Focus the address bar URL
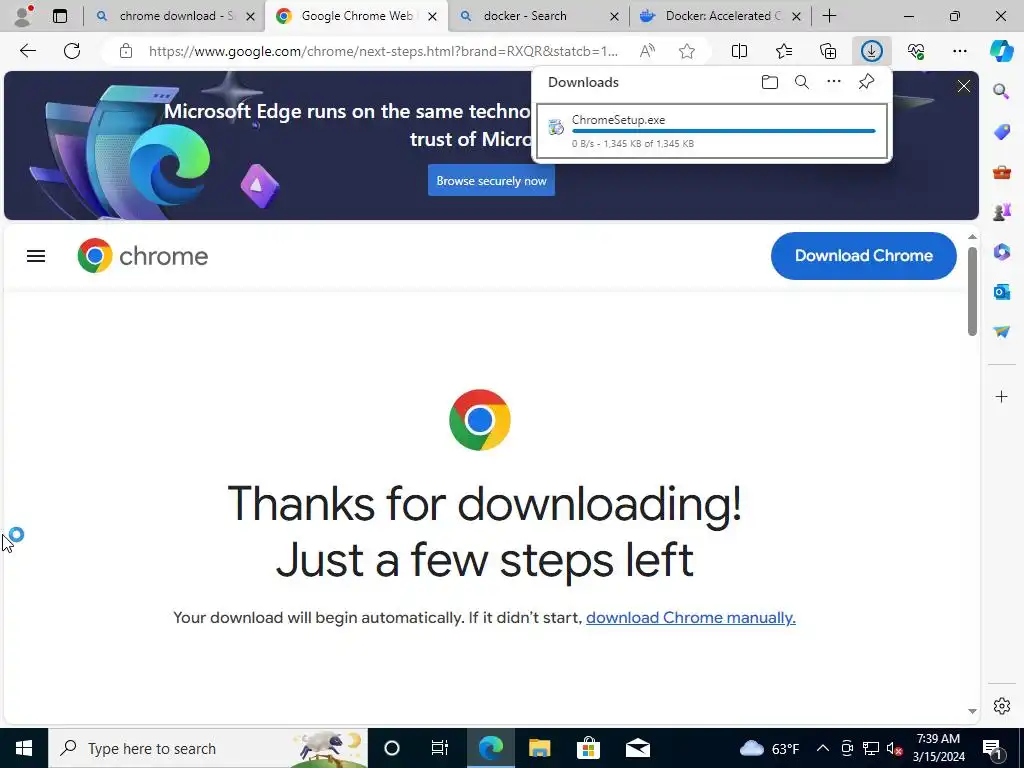 [x=383, y=51]
